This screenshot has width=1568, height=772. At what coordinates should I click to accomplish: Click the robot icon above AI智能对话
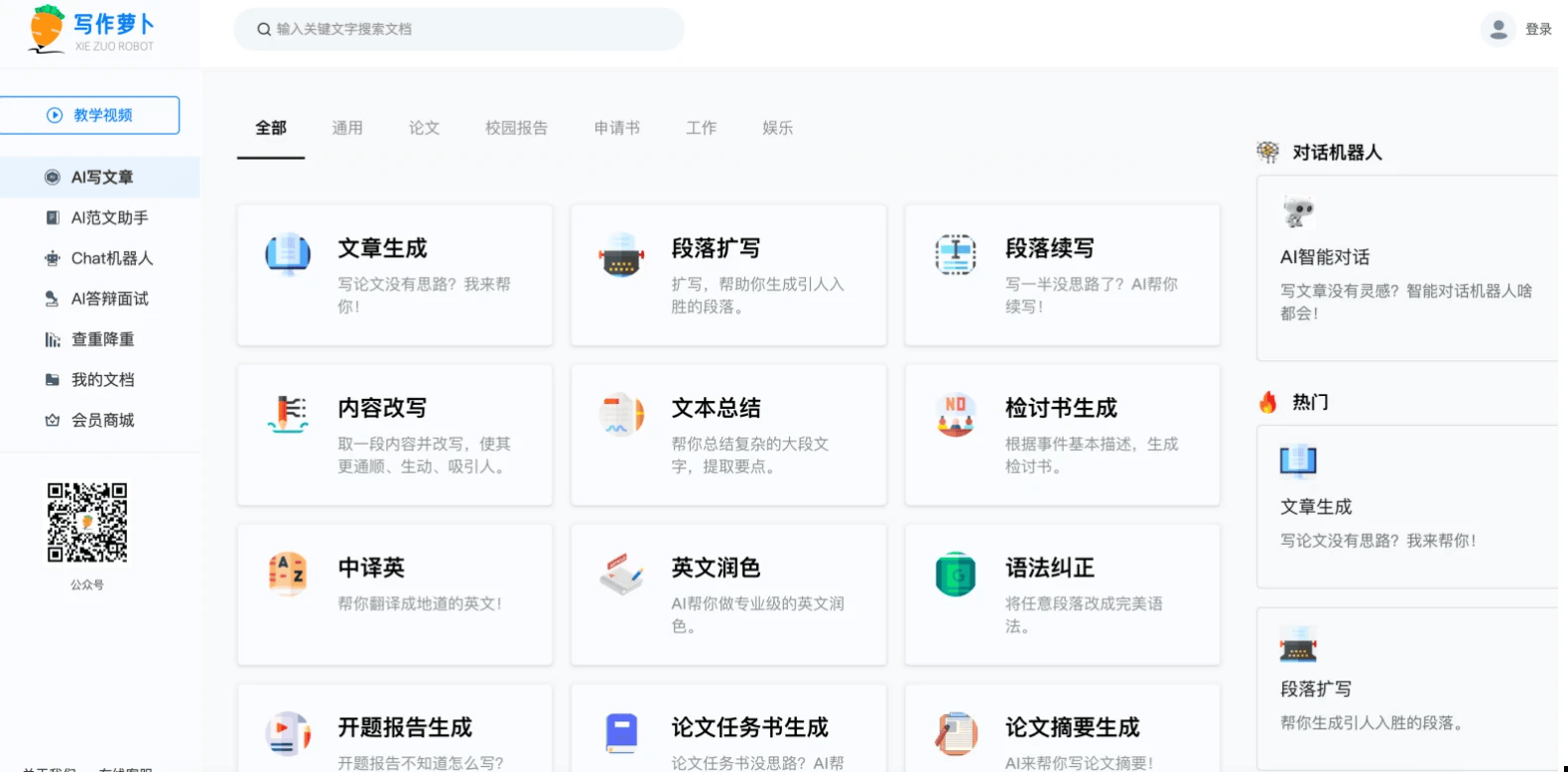tap(1298, 212)
